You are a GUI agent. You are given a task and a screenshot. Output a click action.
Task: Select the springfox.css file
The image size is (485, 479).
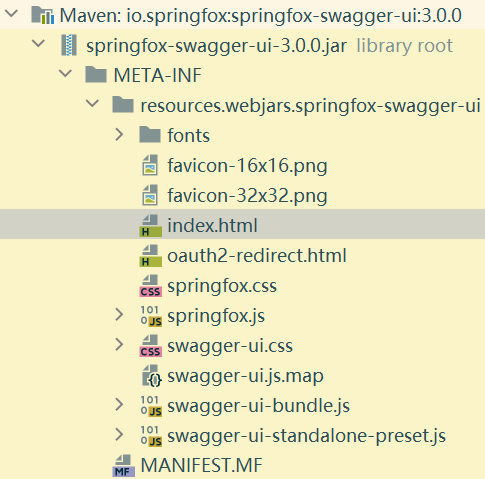(x=222, y=286)
